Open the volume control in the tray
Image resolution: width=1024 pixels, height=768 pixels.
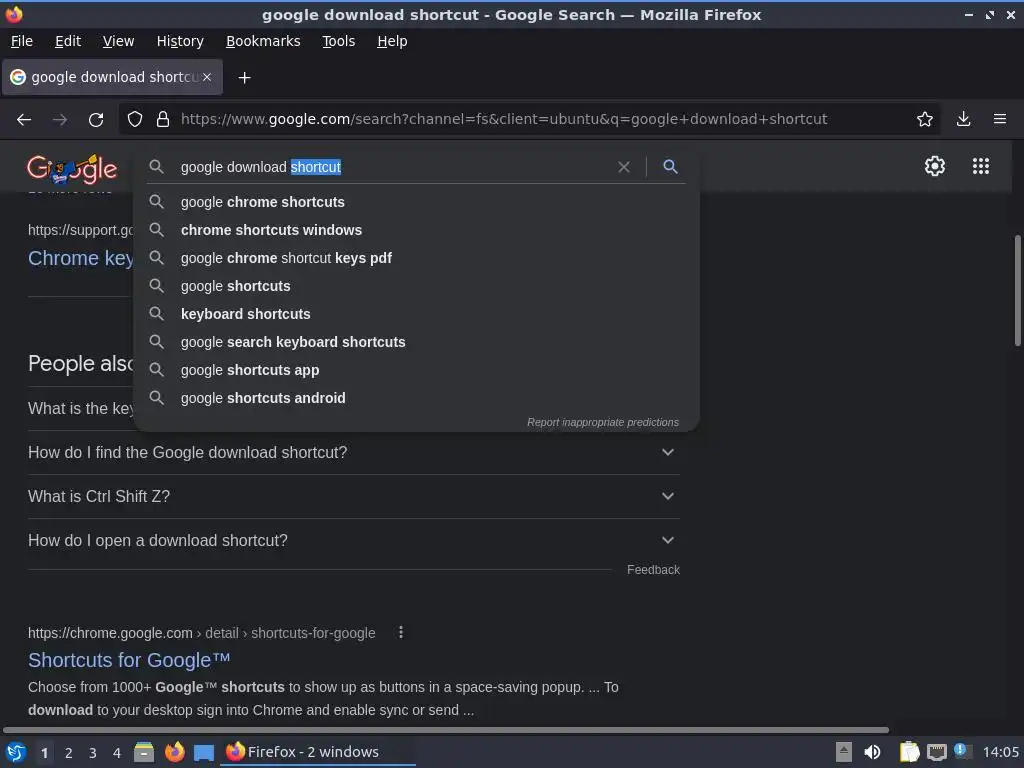pos(872,752)
